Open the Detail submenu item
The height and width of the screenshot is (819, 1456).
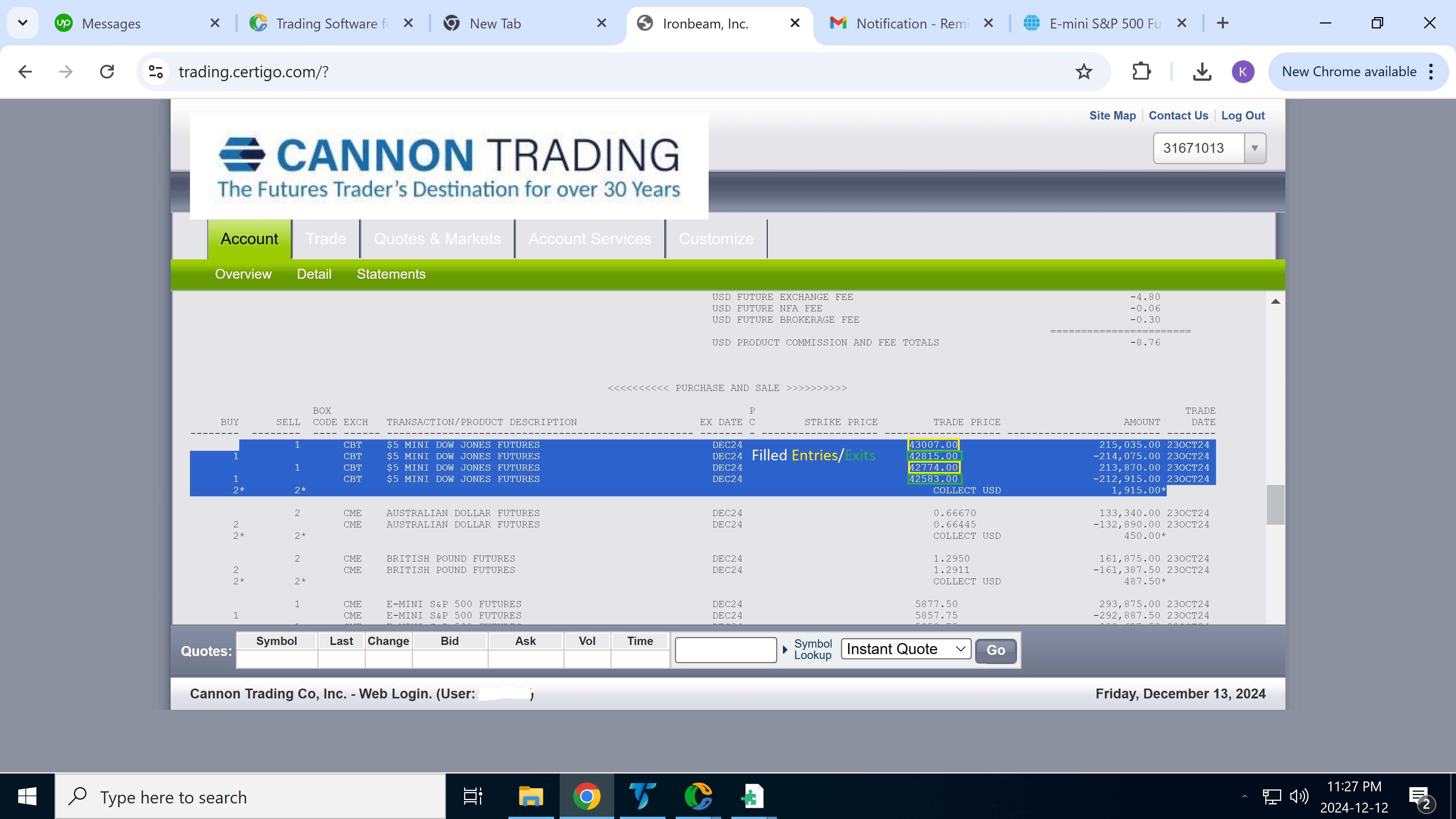[314, 274]
